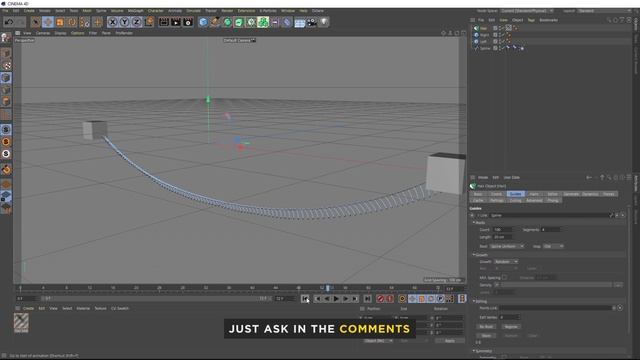Select the Spline Pen tool icon
This screenshot has width=640, height=360.
point(215,22)
